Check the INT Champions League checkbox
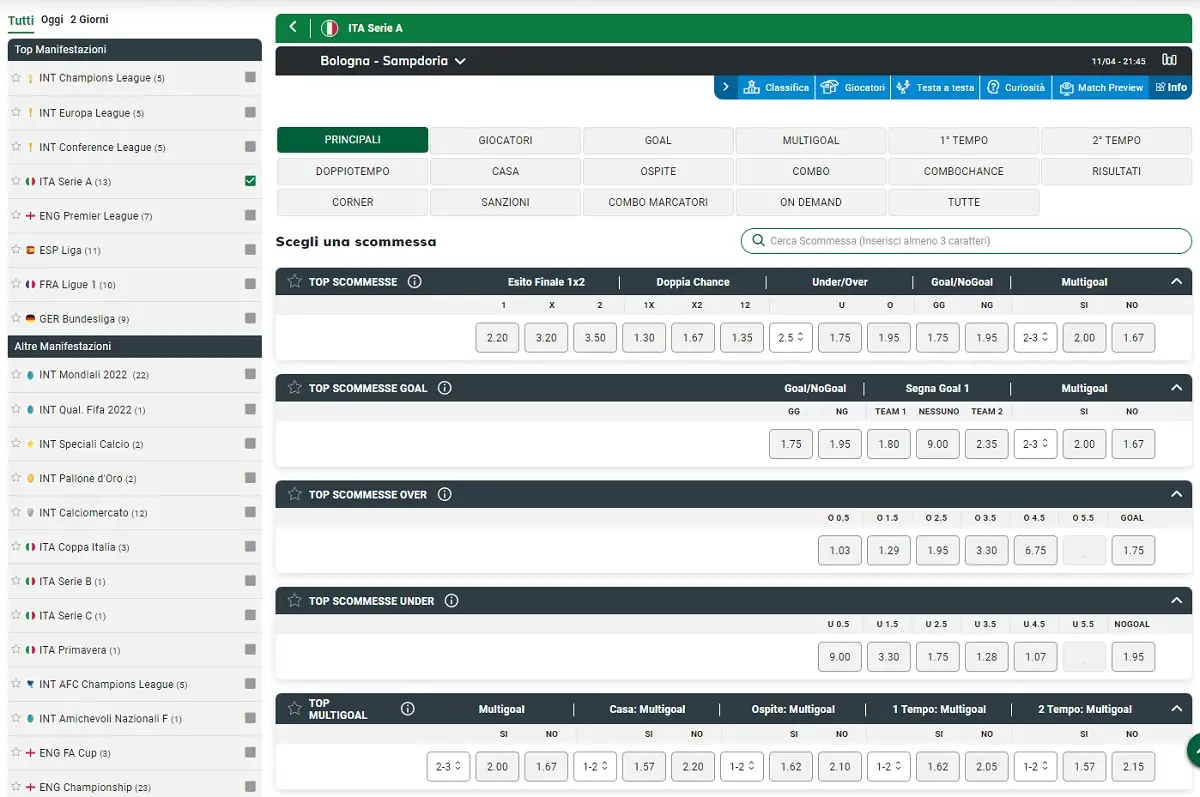This screenshot has width=1200, height=797. (250, 78)
